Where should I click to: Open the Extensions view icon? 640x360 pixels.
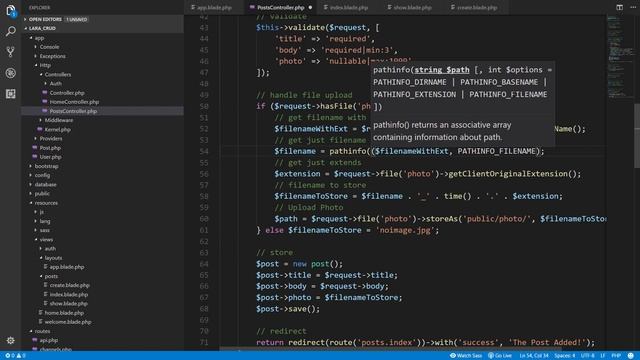click(x=11, y=94)
